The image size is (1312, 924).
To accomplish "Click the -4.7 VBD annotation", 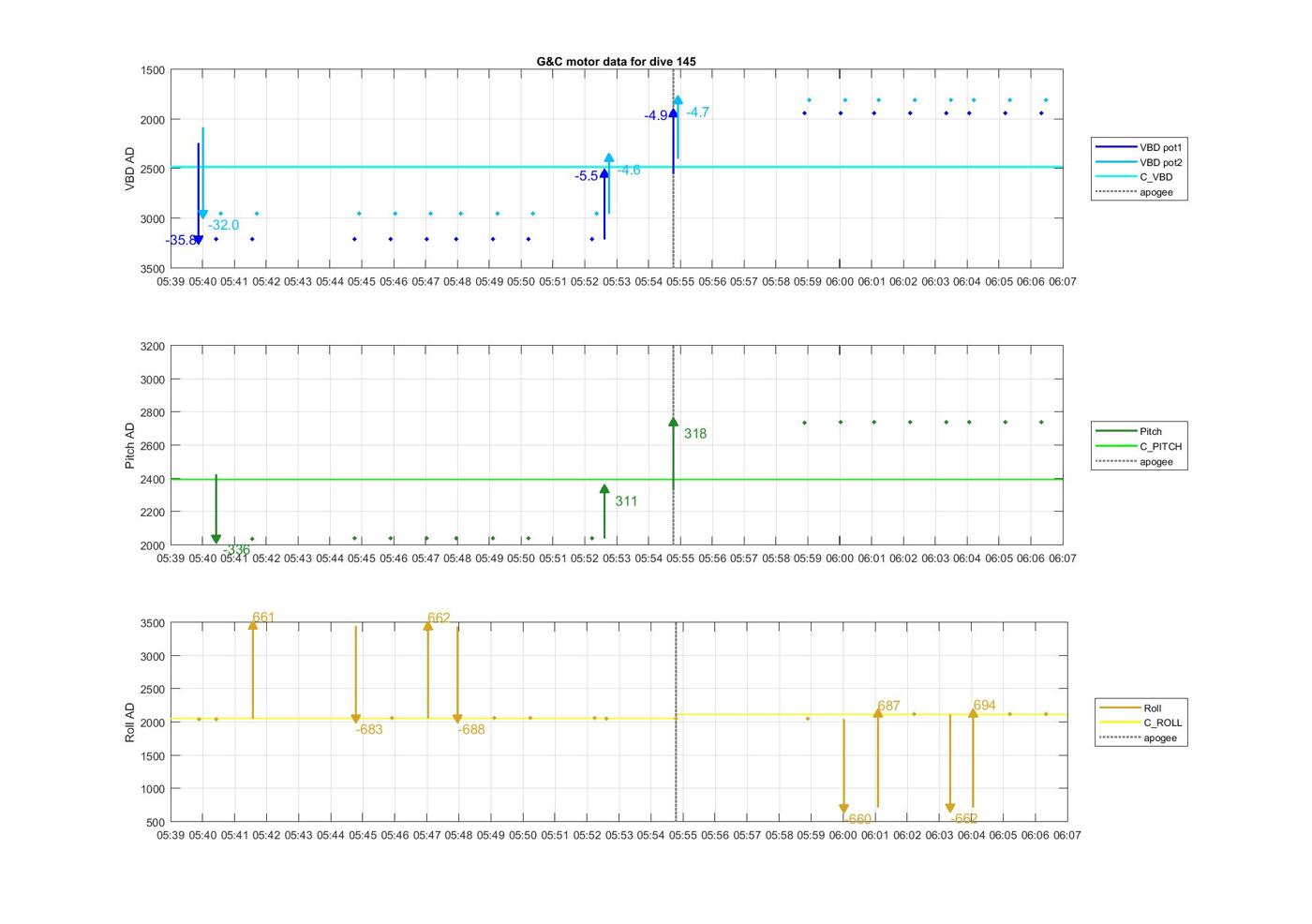I will tap(697, 112).
